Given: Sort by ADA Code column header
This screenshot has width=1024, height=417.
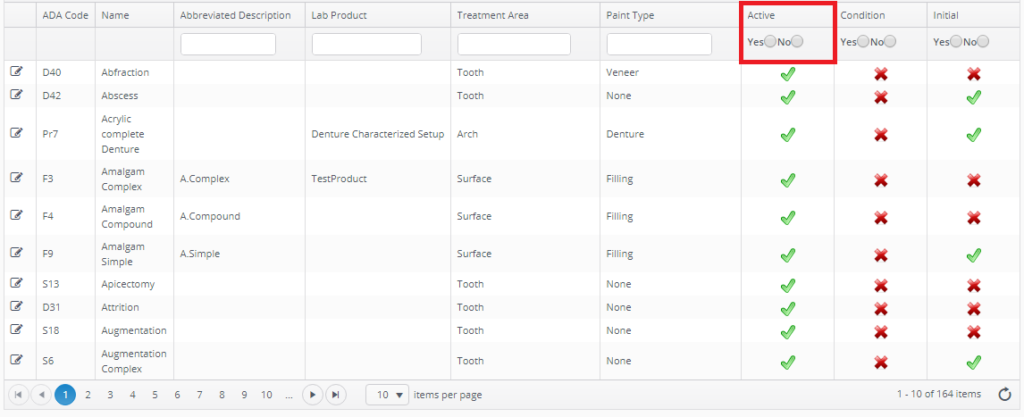Looking at the screenshot, I should 60,15.
